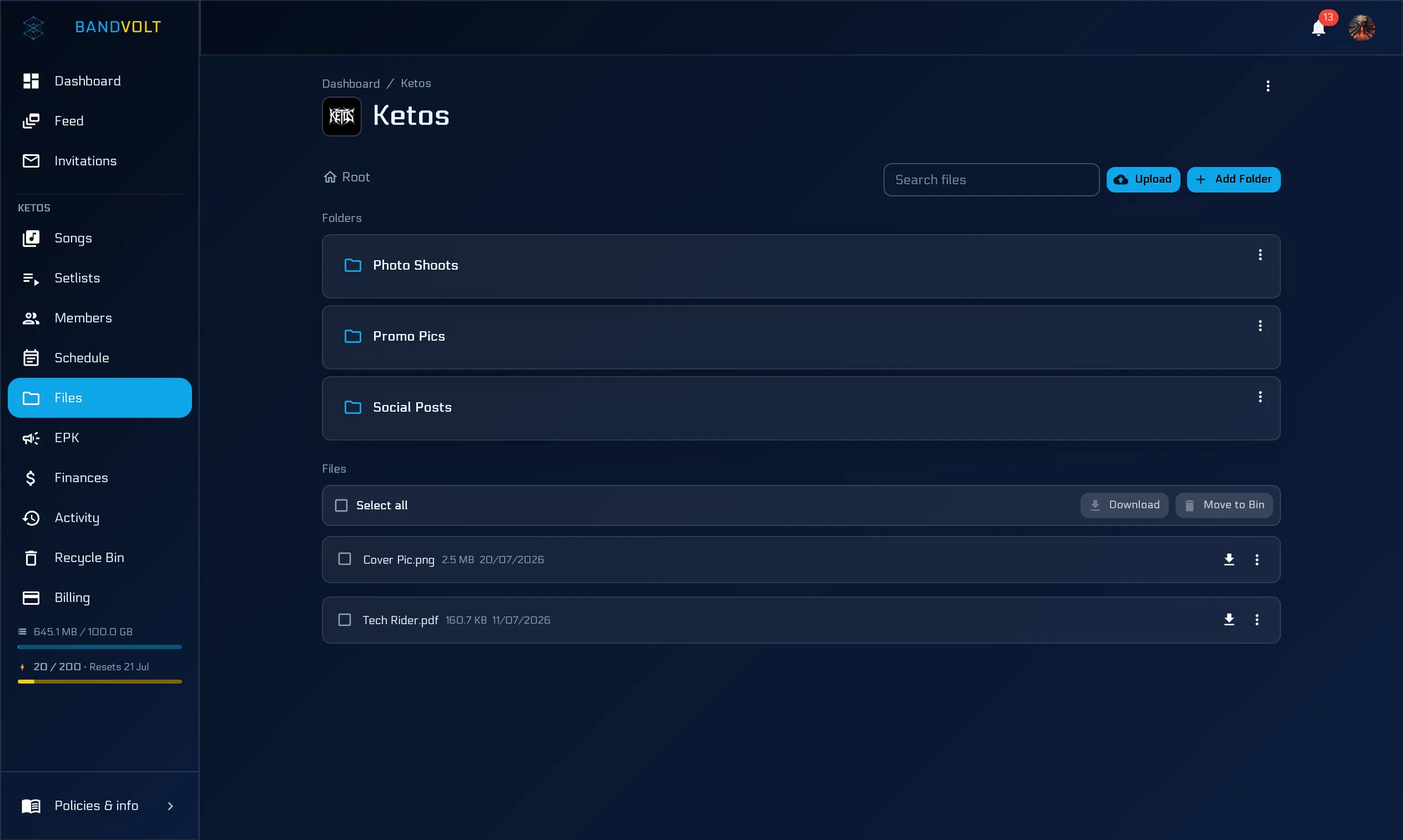Click the Add Folder button
This screenshot has width=1403, height=840.
(1234, 179)
